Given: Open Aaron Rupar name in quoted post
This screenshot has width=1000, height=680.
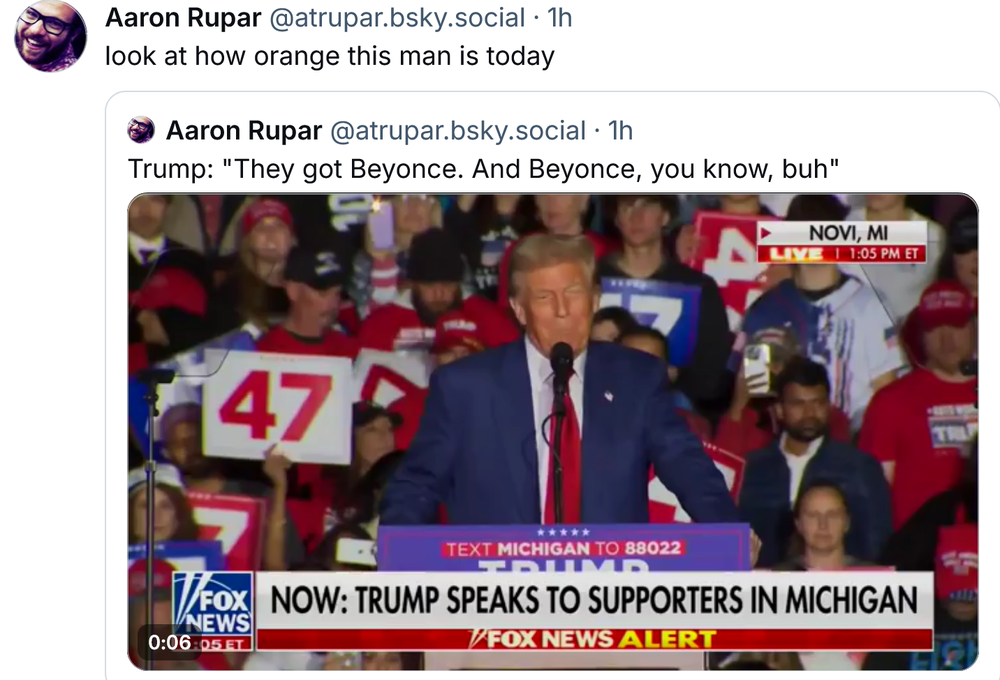Looking at the screenshot, I should coord(244,131).
